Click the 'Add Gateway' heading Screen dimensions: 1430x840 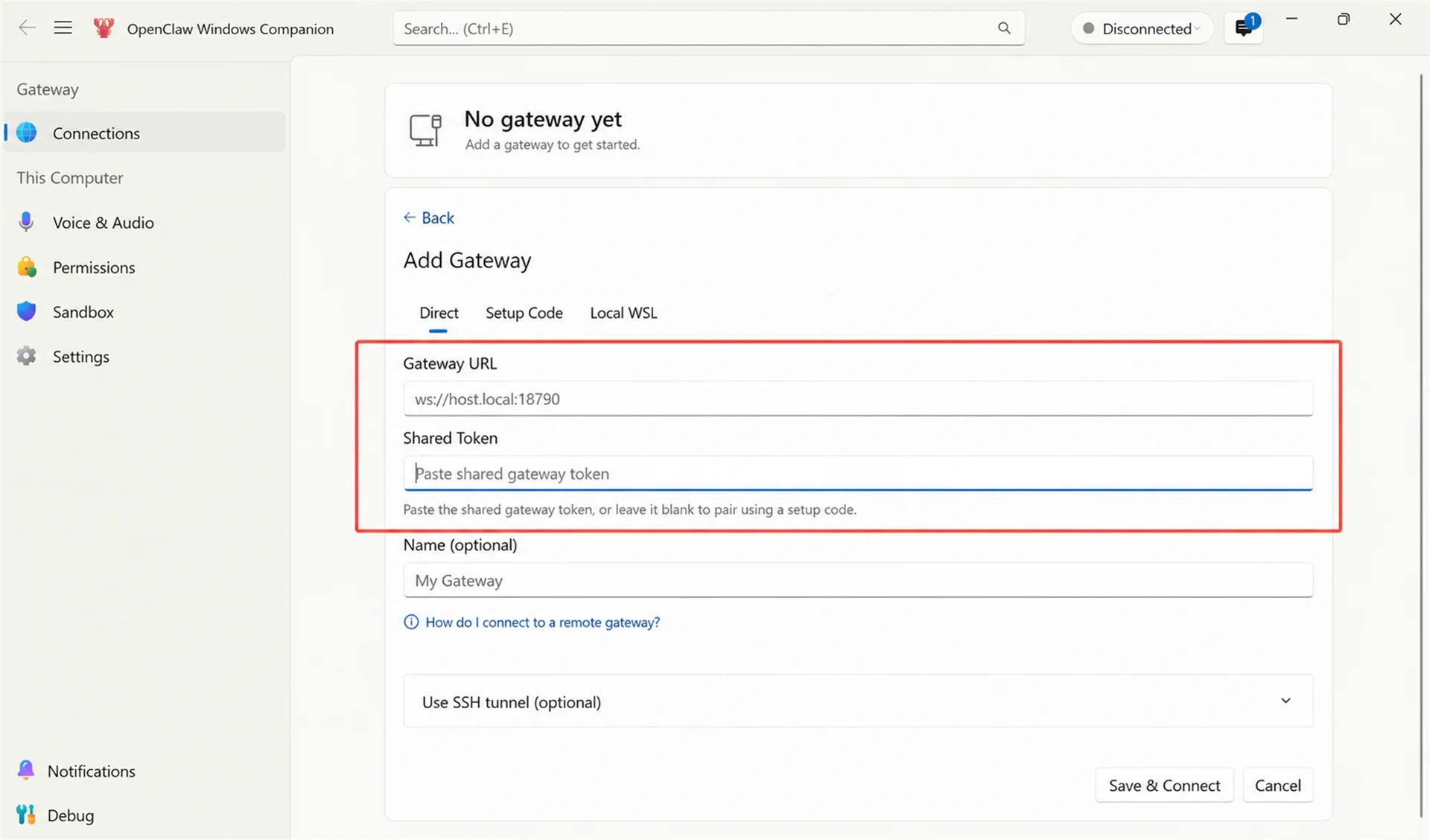pyautogui.click(x=467, y=260)
